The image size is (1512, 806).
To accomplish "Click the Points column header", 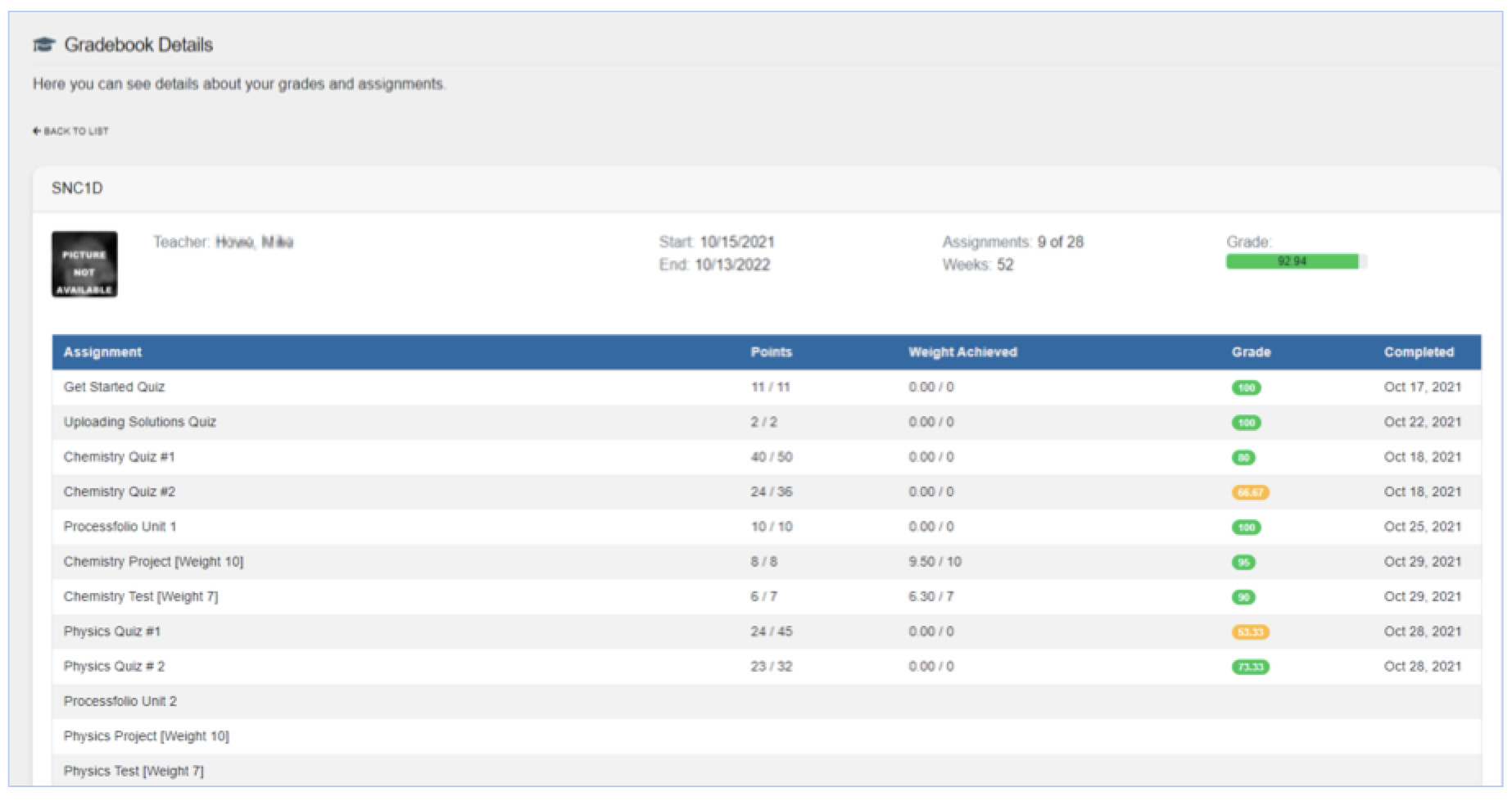I will coord(771,352).
